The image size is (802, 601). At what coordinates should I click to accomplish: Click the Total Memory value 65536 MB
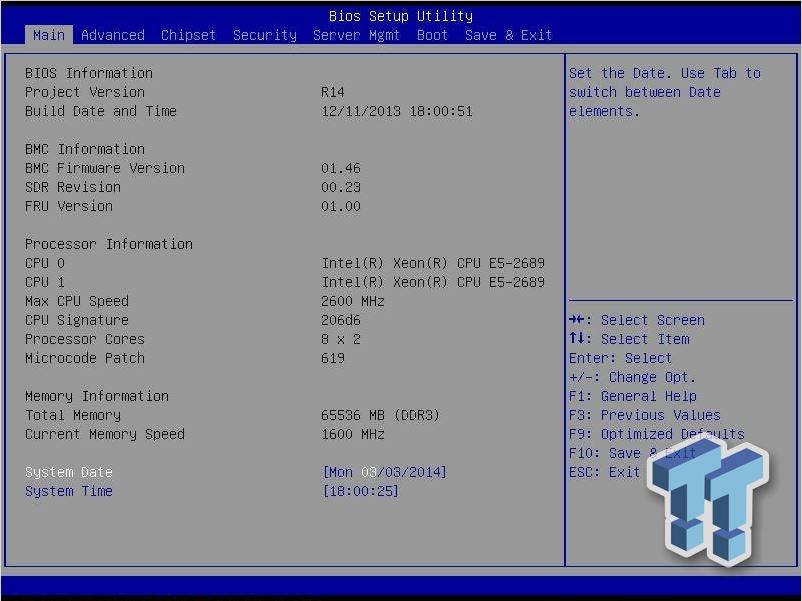380,415
